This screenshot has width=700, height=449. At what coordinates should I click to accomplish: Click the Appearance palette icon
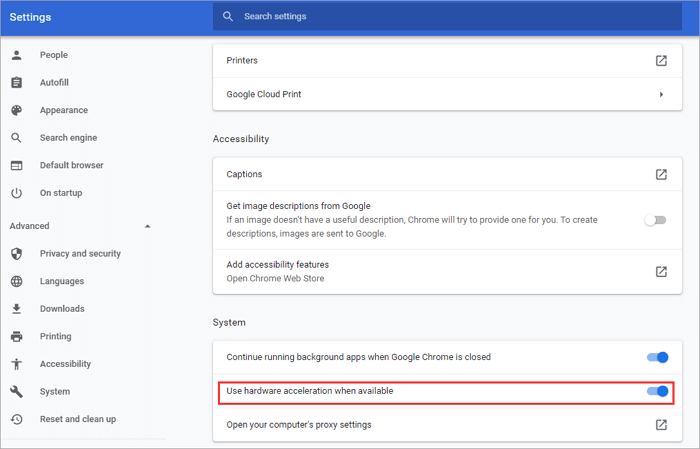coord(17,110)
